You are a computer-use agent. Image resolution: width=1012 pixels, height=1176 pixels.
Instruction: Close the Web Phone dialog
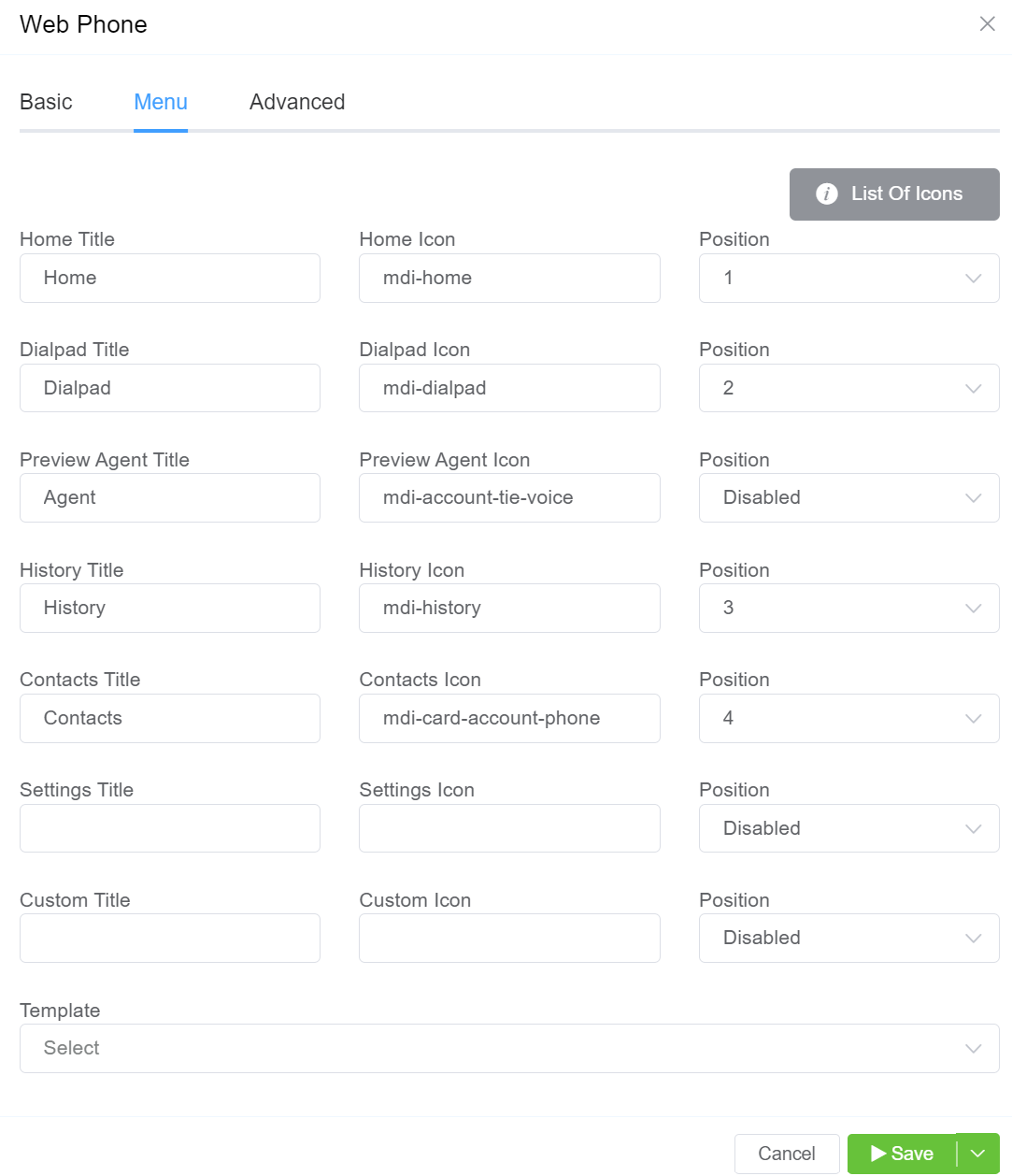[x=987, y=24]
